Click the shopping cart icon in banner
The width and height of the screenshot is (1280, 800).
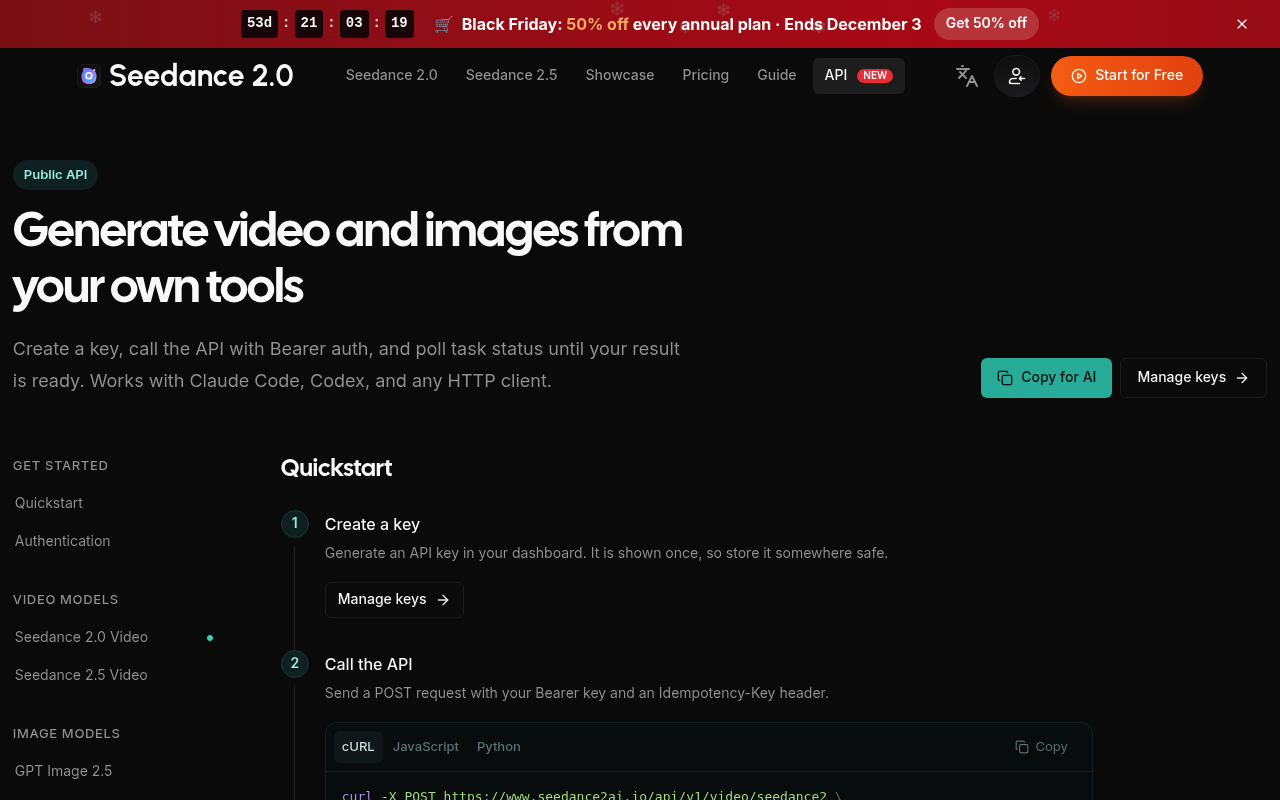coord(444,24)
